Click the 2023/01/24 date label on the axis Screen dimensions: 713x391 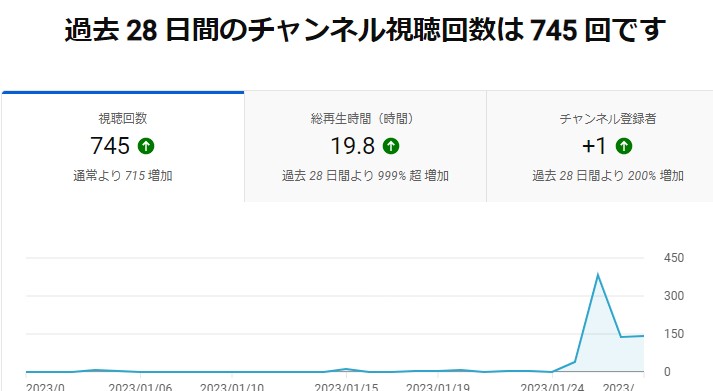click(552, 387)
